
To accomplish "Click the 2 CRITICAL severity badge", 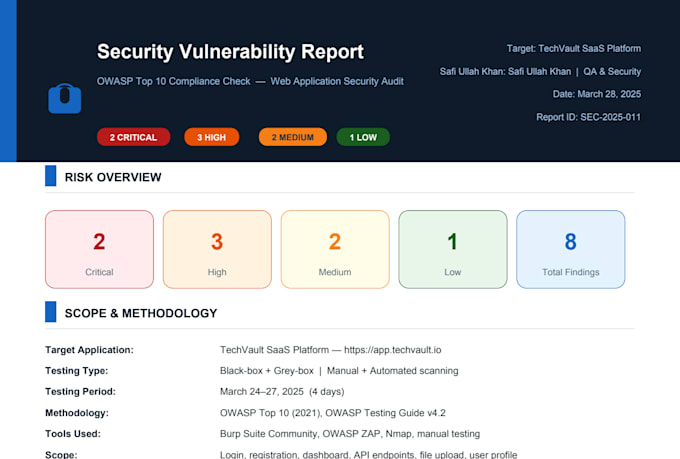I will (x=134, y=137).
